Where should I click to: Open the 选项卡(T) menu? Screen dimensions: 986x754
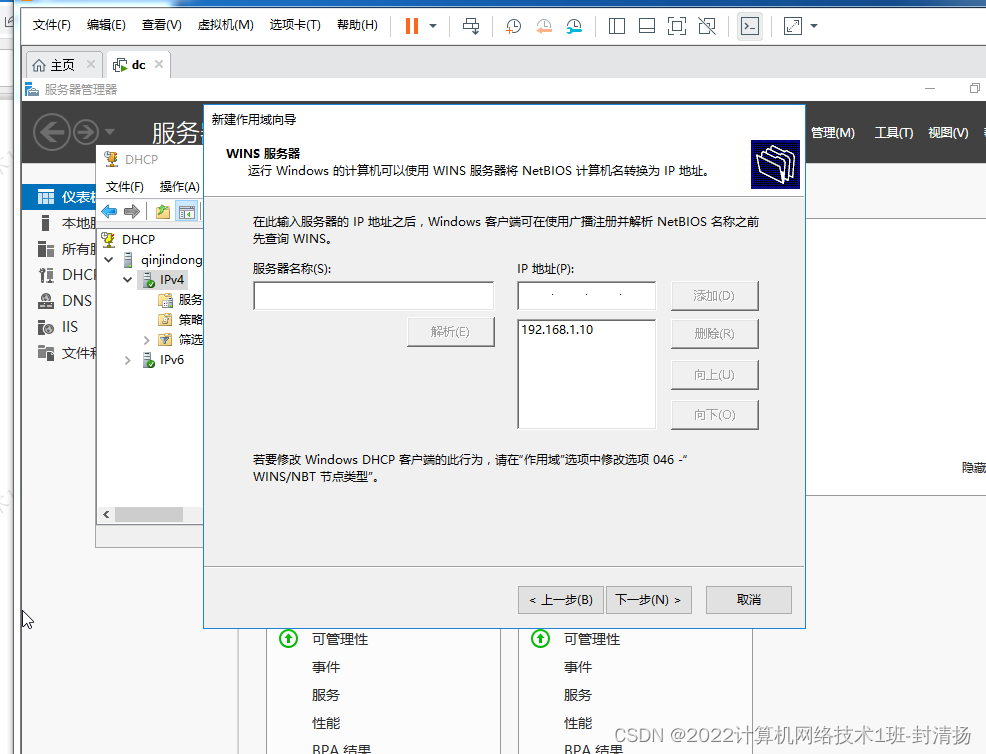coord(295,25)
